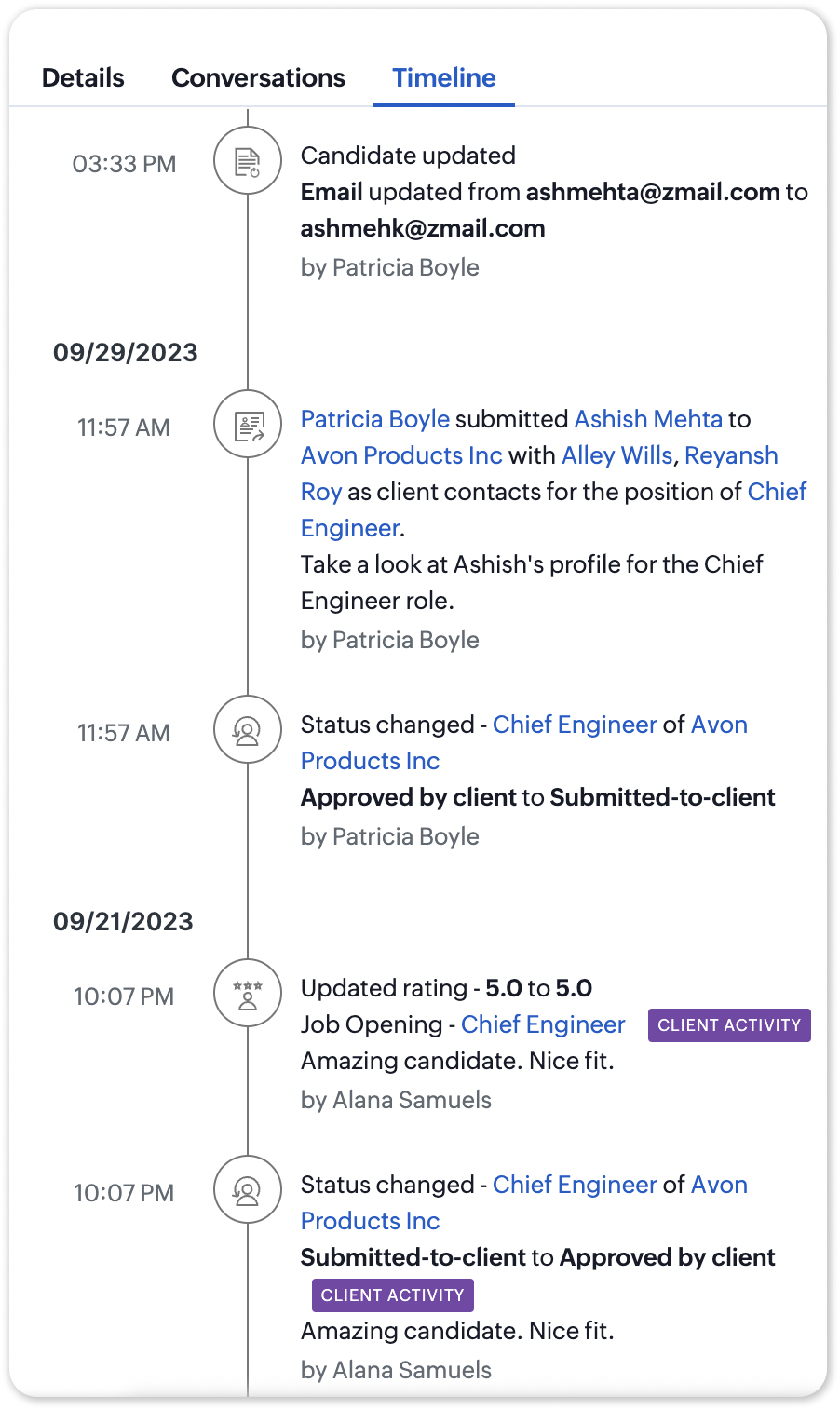
Task: Click the 03:33 PM timestamp
Action: (x=124, y=164)
